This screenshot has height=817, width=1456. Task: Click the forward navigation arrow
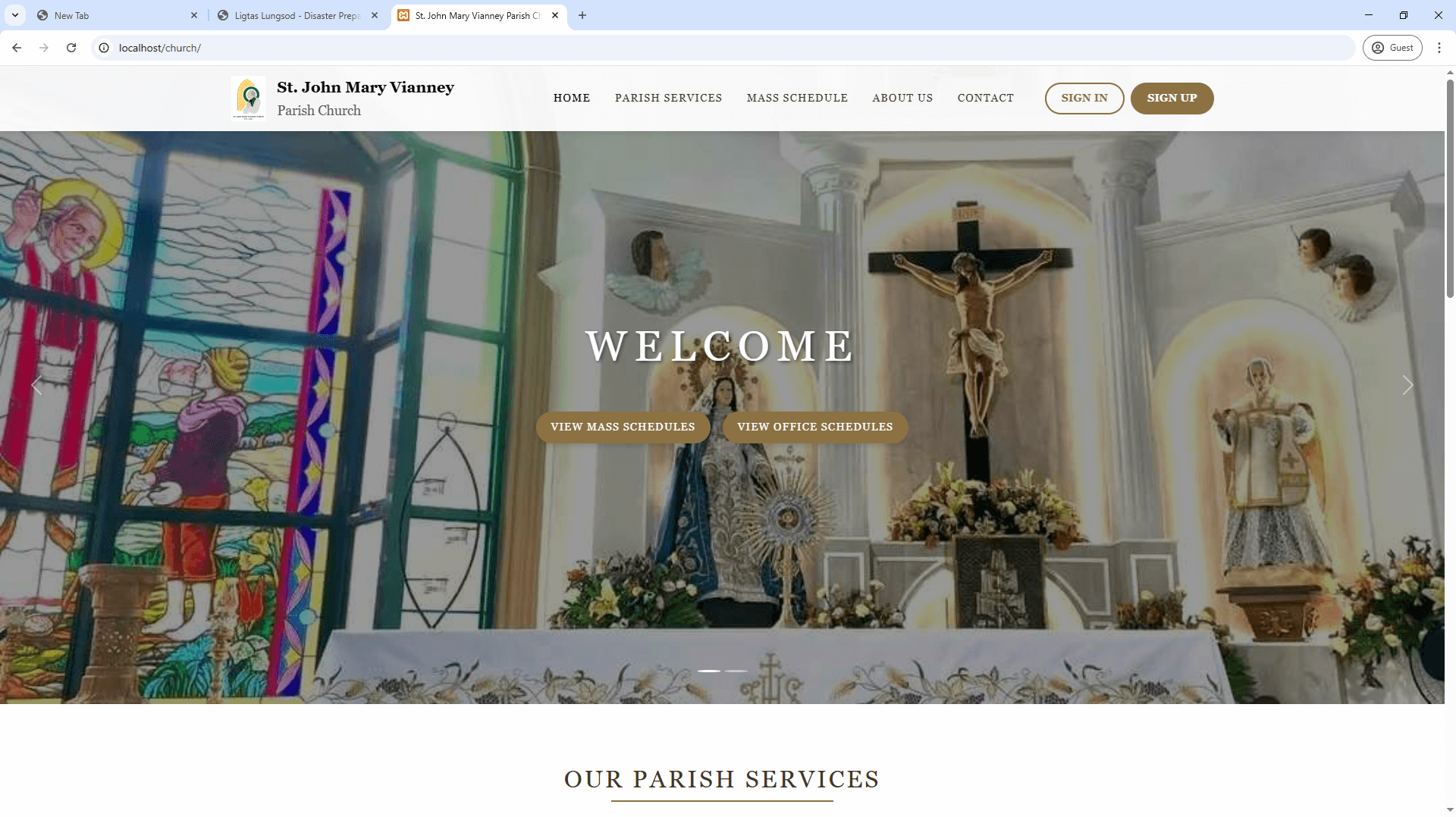[44, 47]
